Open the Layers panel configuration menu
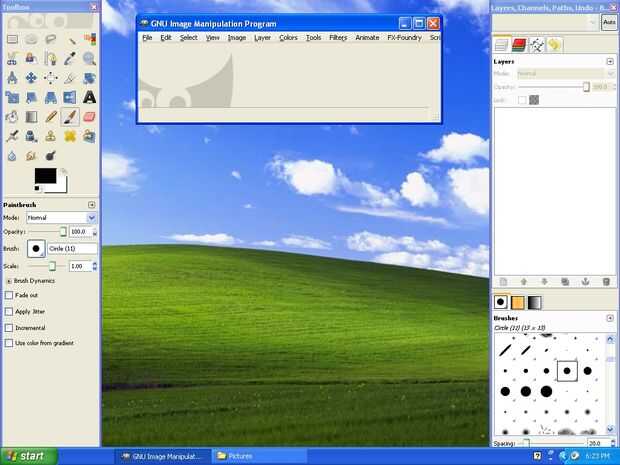 click(610, 61)
